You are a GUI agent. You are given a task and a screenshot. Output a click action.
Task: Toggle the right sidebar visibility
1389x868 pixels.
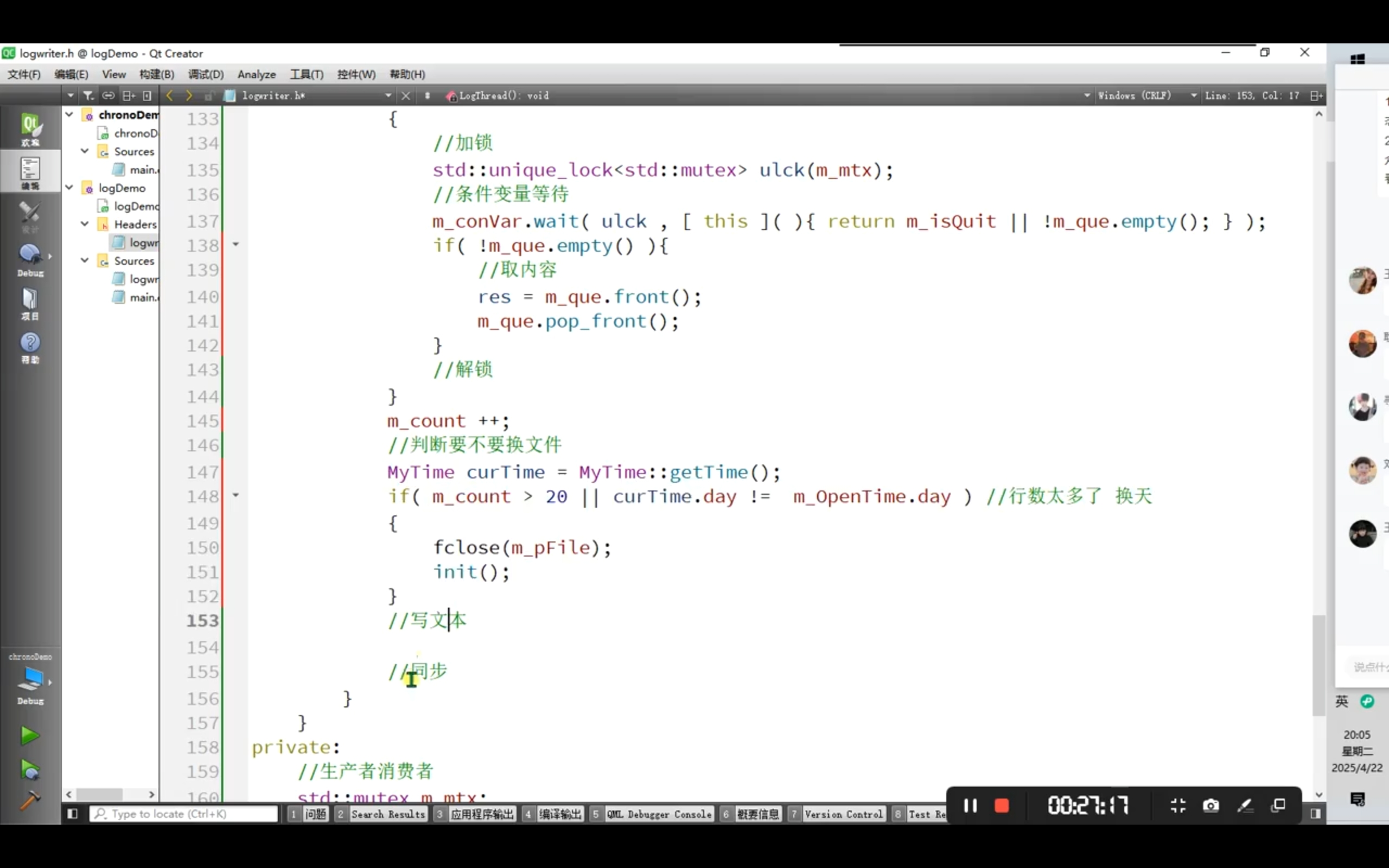1316,813
